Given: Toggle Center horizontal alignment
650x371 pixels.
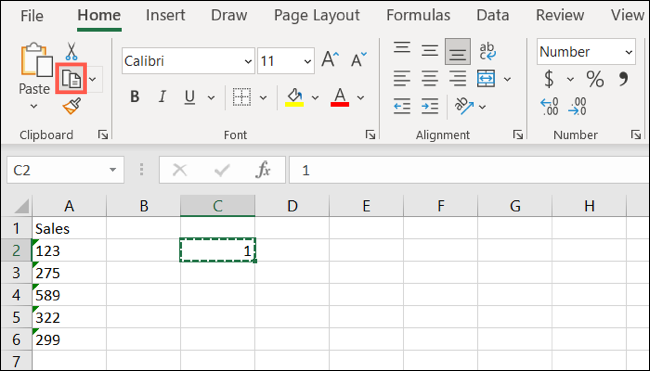Looking at the screenshot, I should click(x=430, y=79).
